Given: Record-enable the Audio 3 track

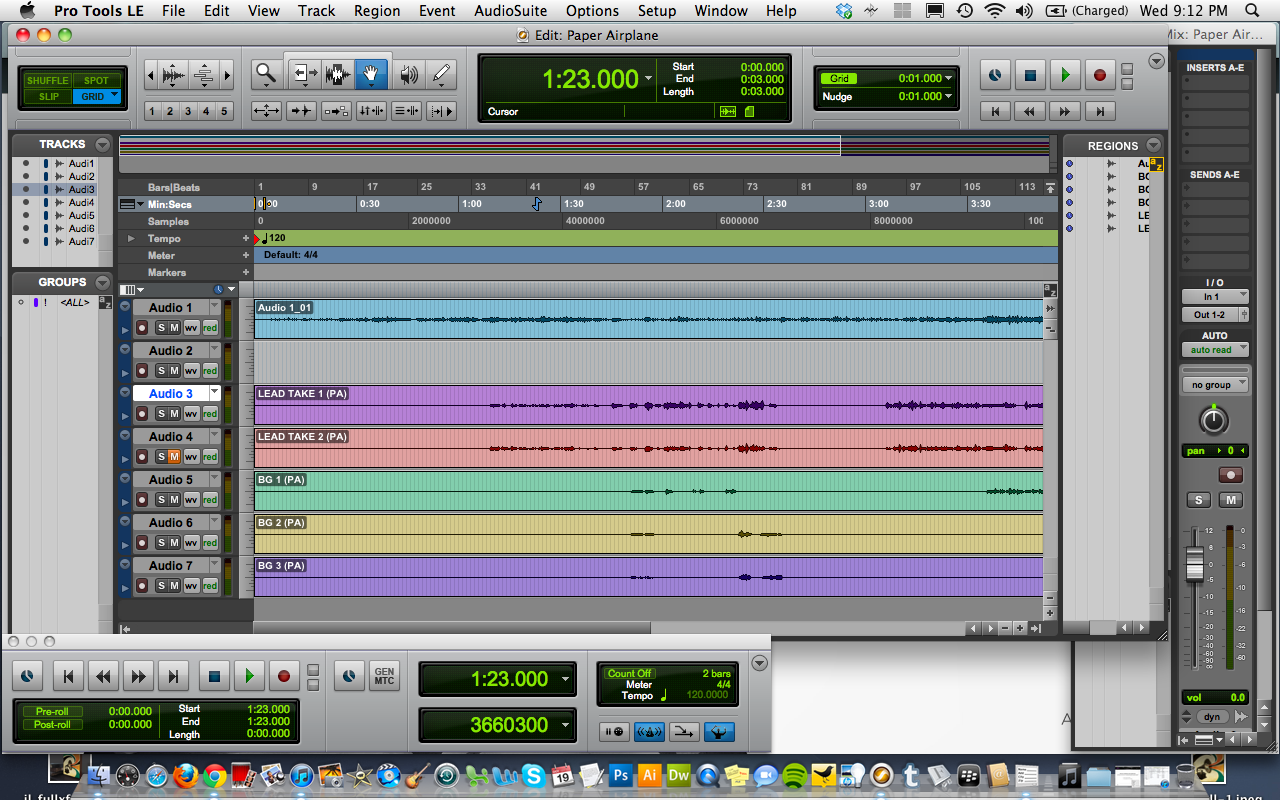Looking at the screenshot, I should (142, 413).
